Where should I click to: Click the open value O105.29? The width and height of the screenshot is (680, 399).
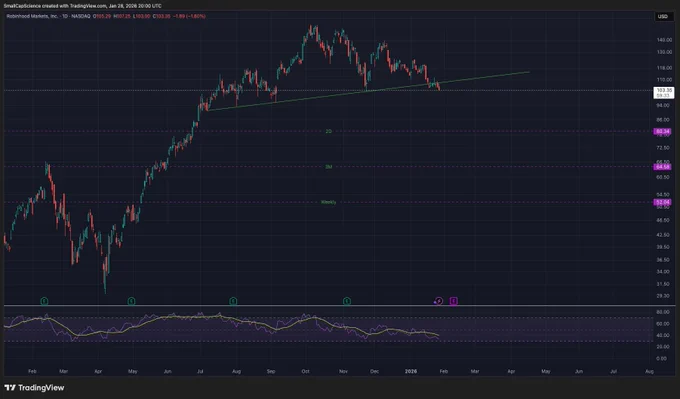[101, 16]
